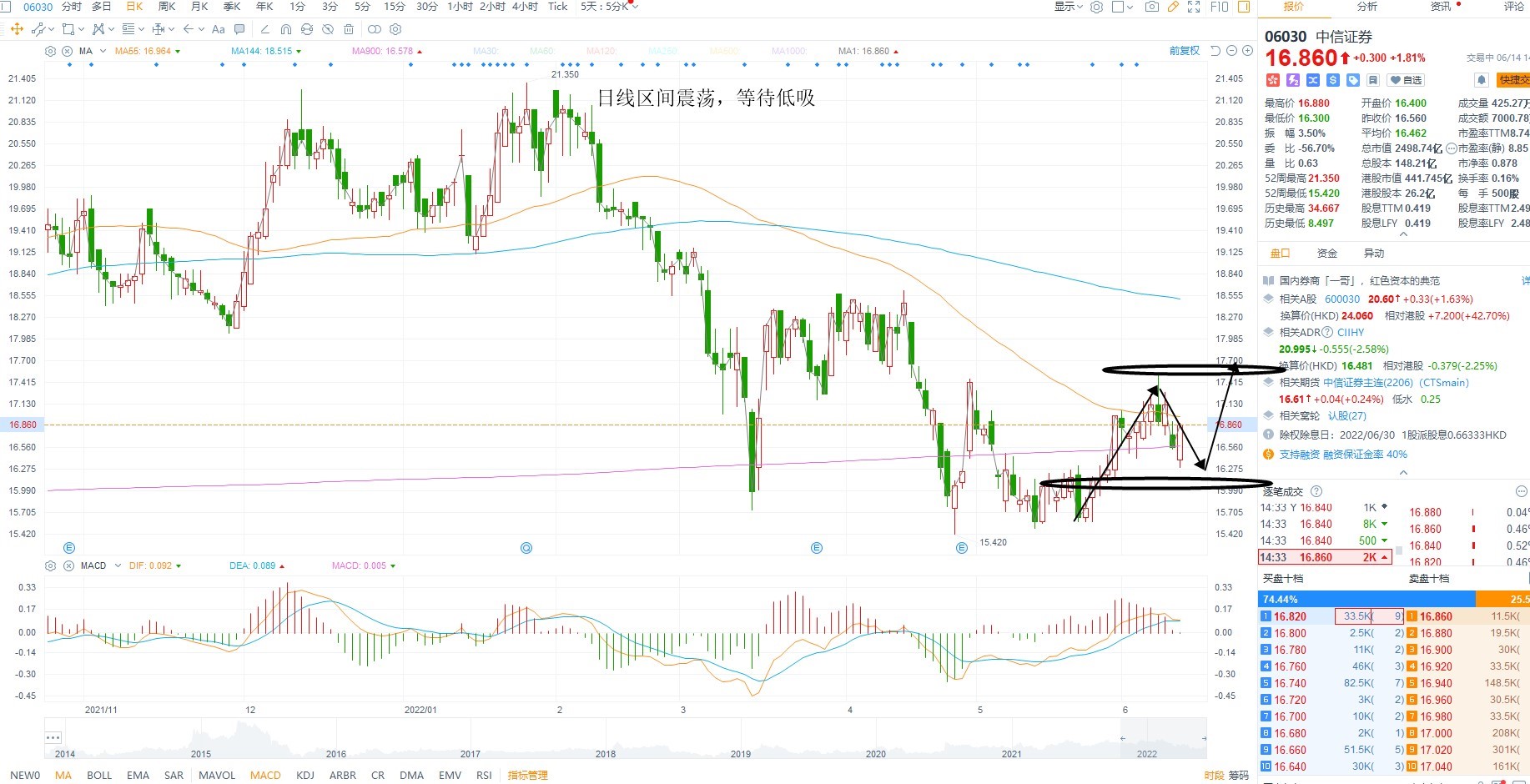
Task: Open the F10 company info
Action: (1219, 7)
